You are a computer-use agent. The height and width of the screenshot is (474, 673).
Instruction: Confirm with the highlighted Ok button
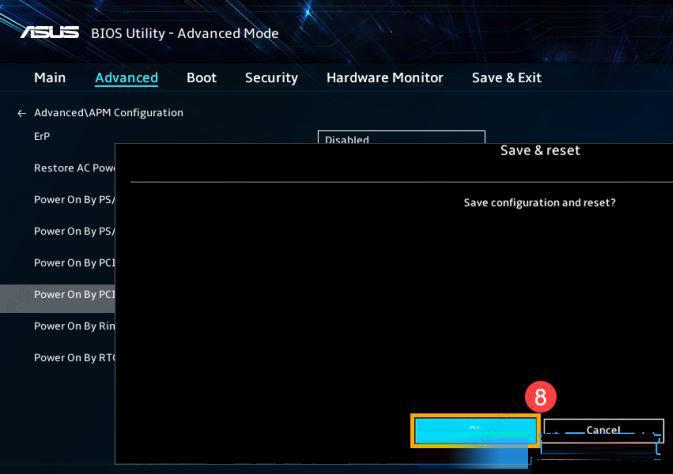(x=475, y=431)
